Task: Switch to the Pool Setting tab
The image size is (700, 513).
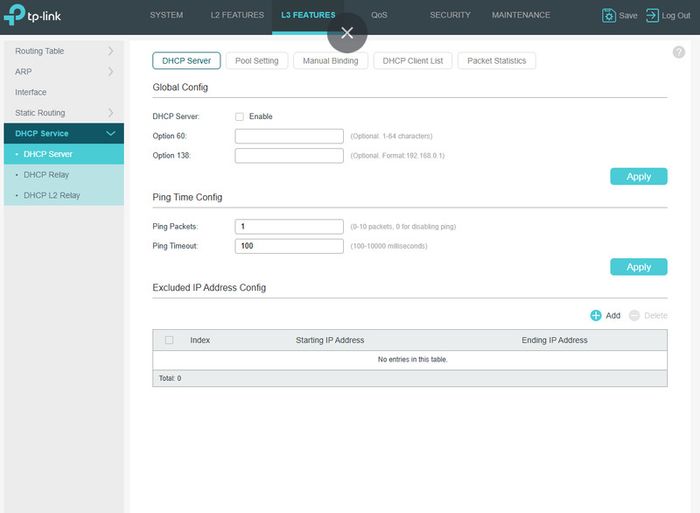Action: coord(257,61)
